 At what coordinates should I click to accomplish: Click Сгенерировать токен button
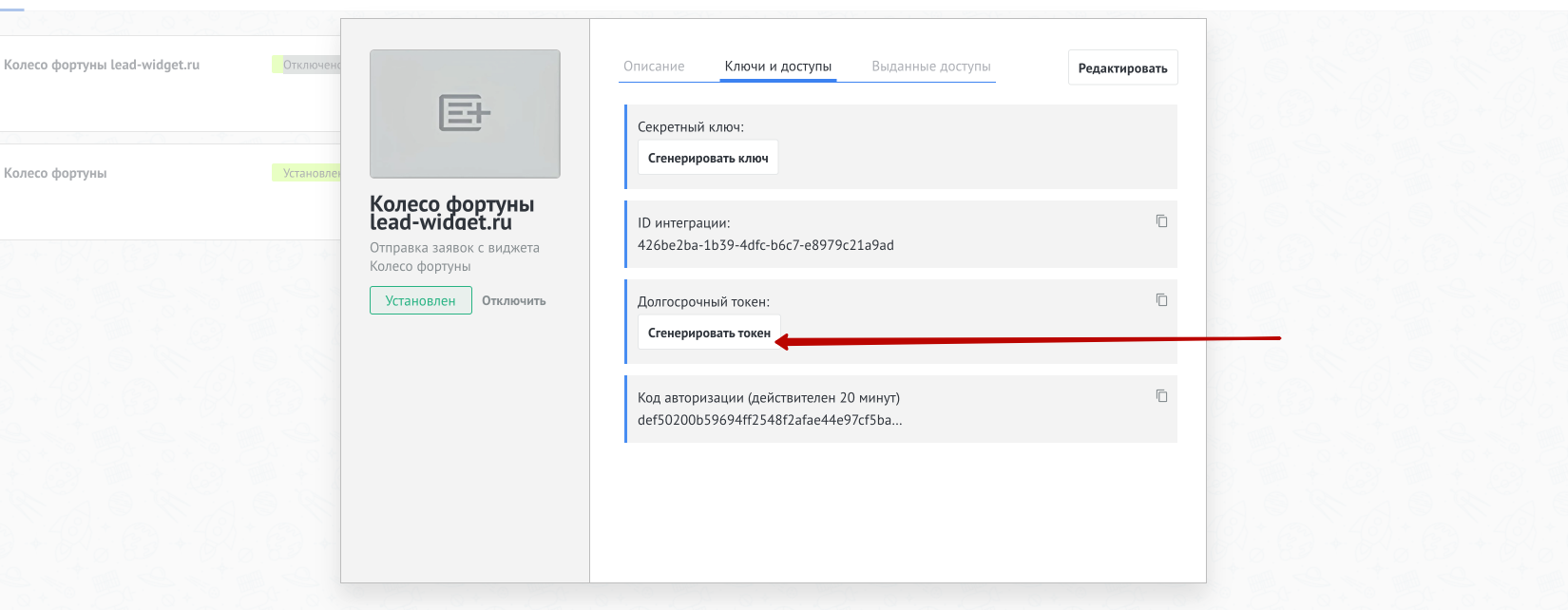[x=709, y=333]
